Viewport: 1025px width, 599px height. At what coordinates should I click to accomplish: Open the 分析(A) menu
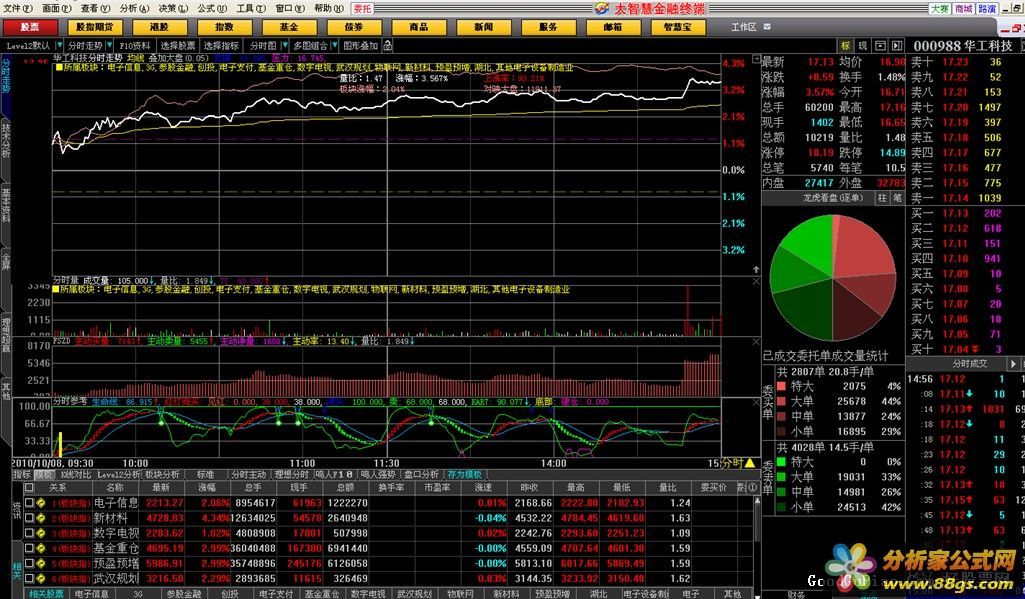pos(134,9)
